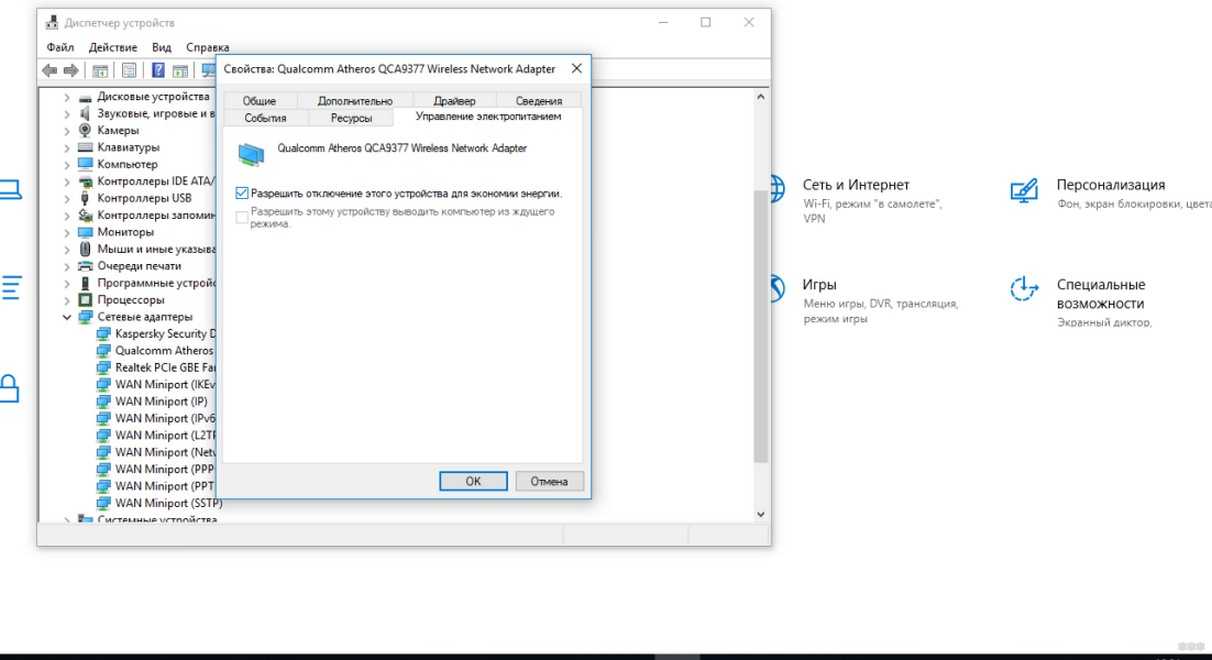Expand the Disk drives tree node
The image size is (1212, 660).
click(x=67, y=97)
